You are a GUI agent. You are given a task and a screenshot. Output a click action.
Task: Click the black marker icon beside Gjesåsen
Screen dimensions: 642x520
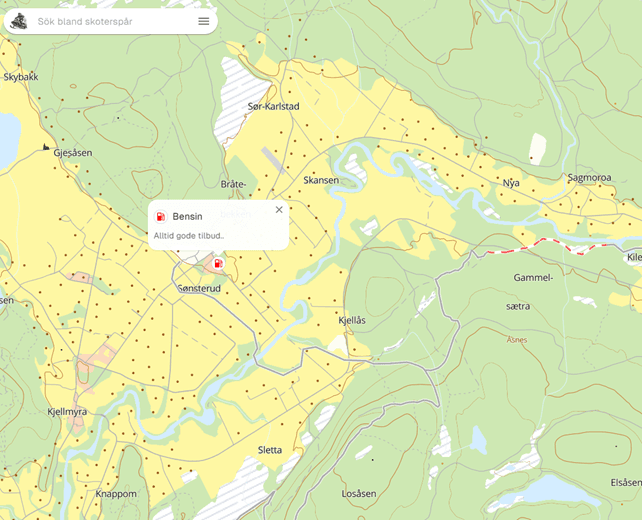(45, 148)
